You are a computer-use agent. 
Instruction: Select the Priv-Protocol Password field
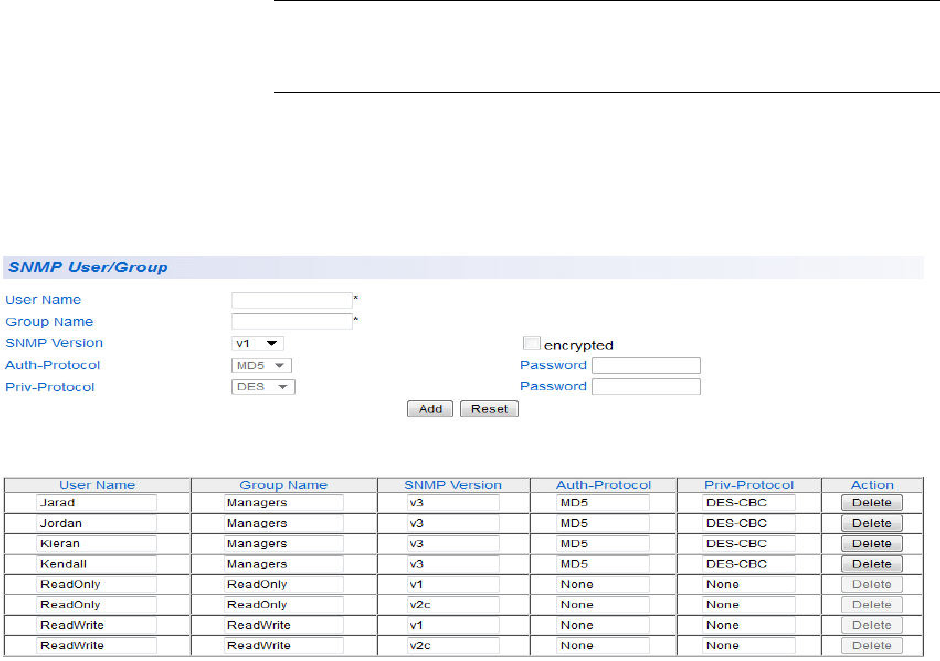click(646, 387)
